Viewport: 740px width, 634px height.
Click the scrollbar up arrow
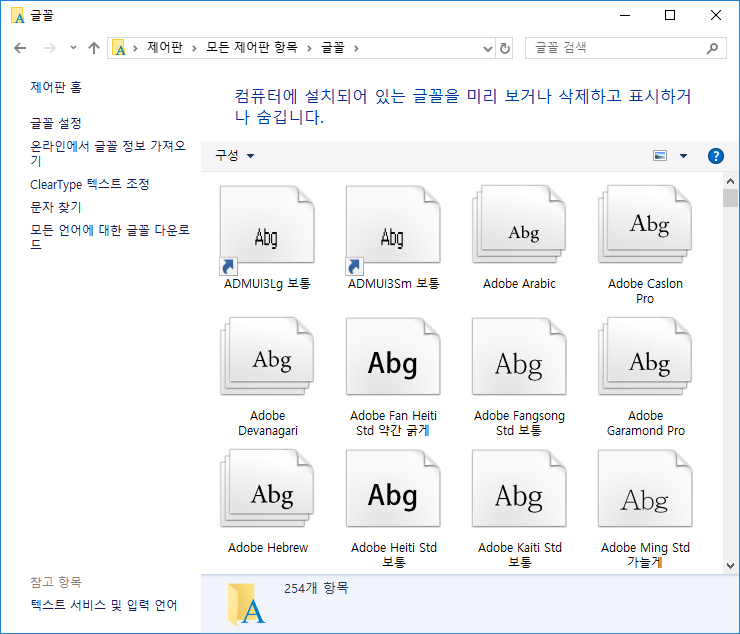click(x=730, y=181)
